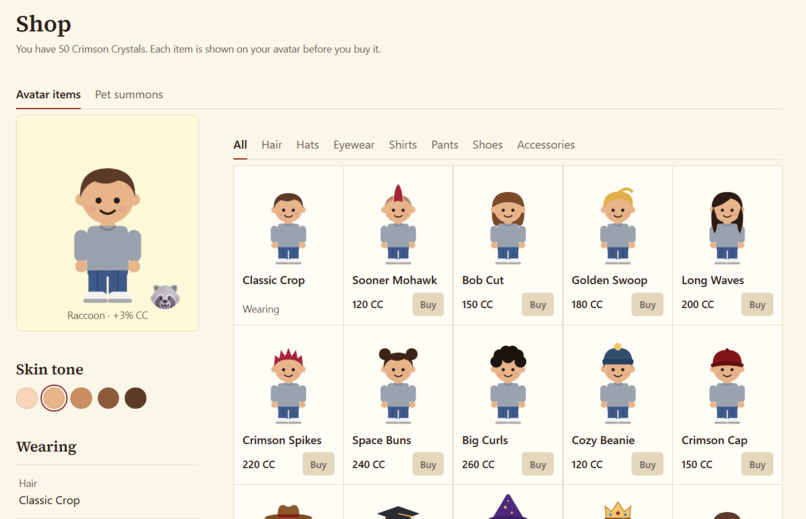This screenshot has height=519, width=806.
Task: Buy the Bob Cut hairstyle
Action: [538, 304]
